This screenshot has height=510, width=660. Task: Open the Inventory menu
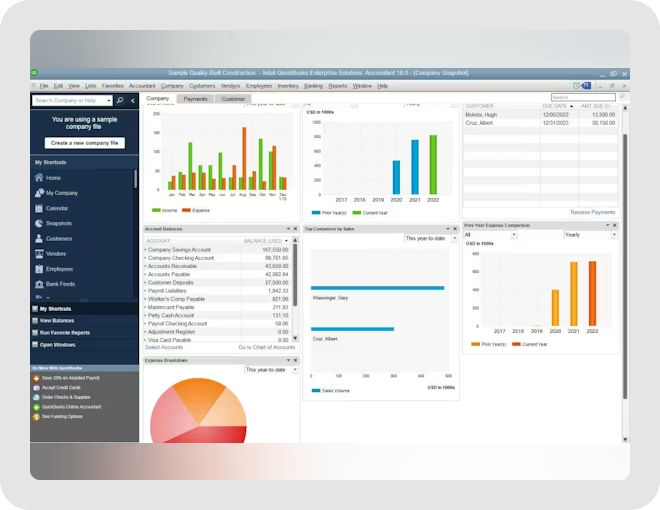(288, 86)
